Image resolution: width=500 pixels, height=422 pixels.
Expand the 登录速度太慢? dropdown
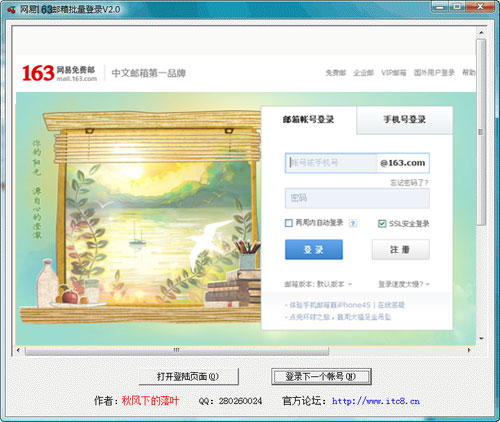coord(404,284)
